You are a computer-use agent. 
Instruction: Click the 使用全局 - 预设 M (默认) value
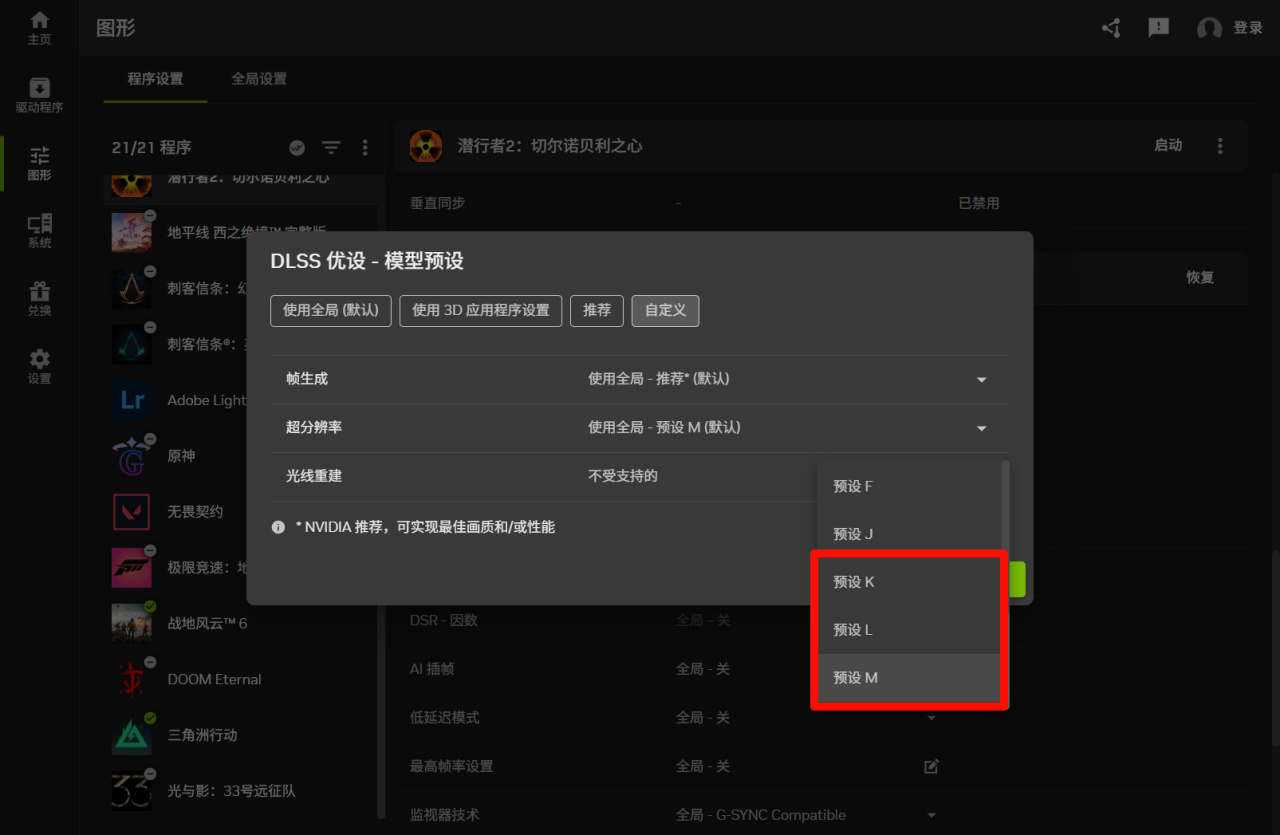click(664, 428)
